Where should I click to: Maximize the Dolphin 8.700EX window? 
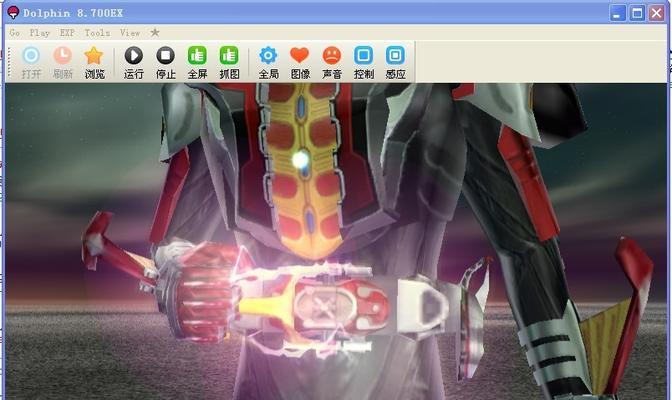pos(637,13)
